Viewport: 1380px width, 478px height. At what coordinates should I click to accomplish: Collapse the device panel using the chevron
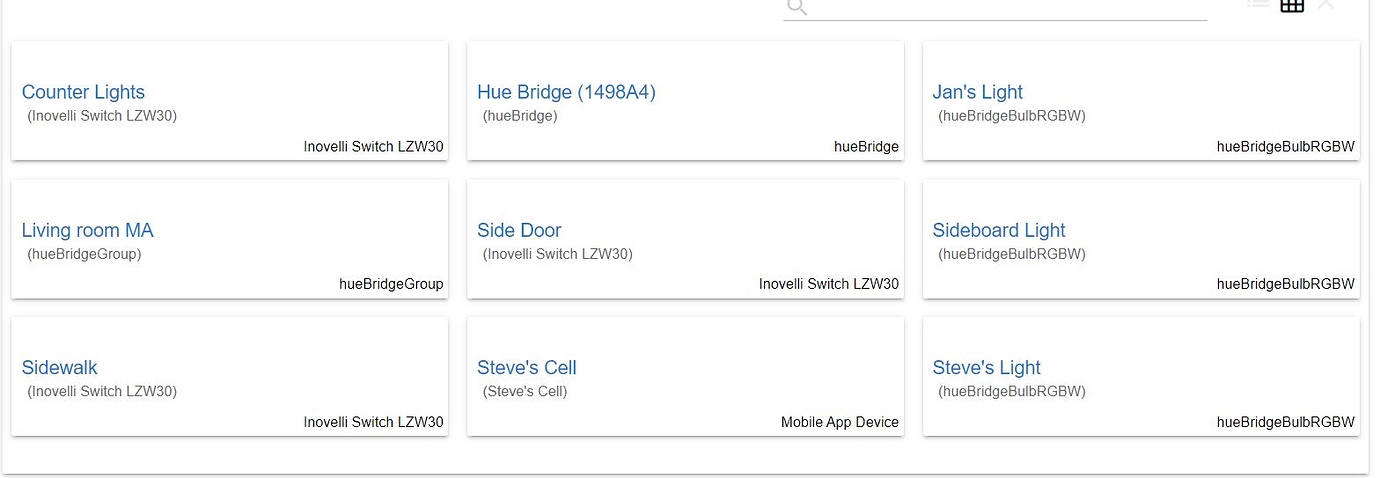tap(1326, 5)
